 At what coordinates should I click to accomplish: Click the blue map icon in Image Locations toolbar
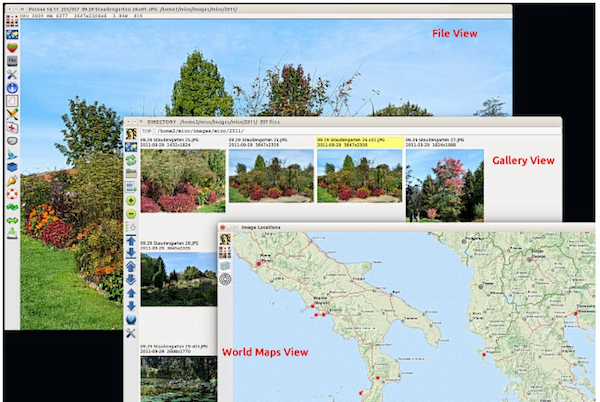pos(225,266)
